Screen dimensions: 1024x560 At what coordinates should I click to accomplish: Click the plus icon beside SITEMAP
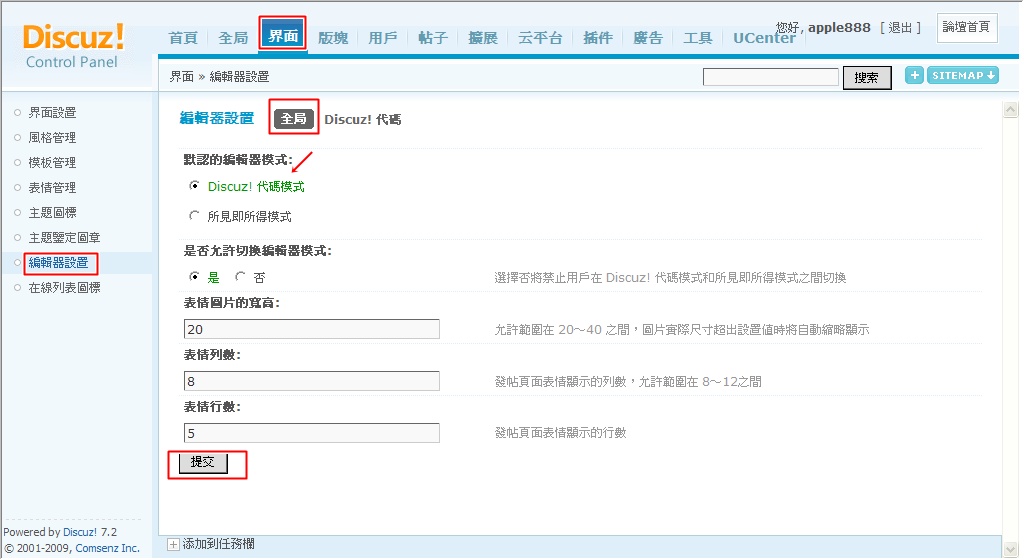pyautogui.click(x=914, y=75)
